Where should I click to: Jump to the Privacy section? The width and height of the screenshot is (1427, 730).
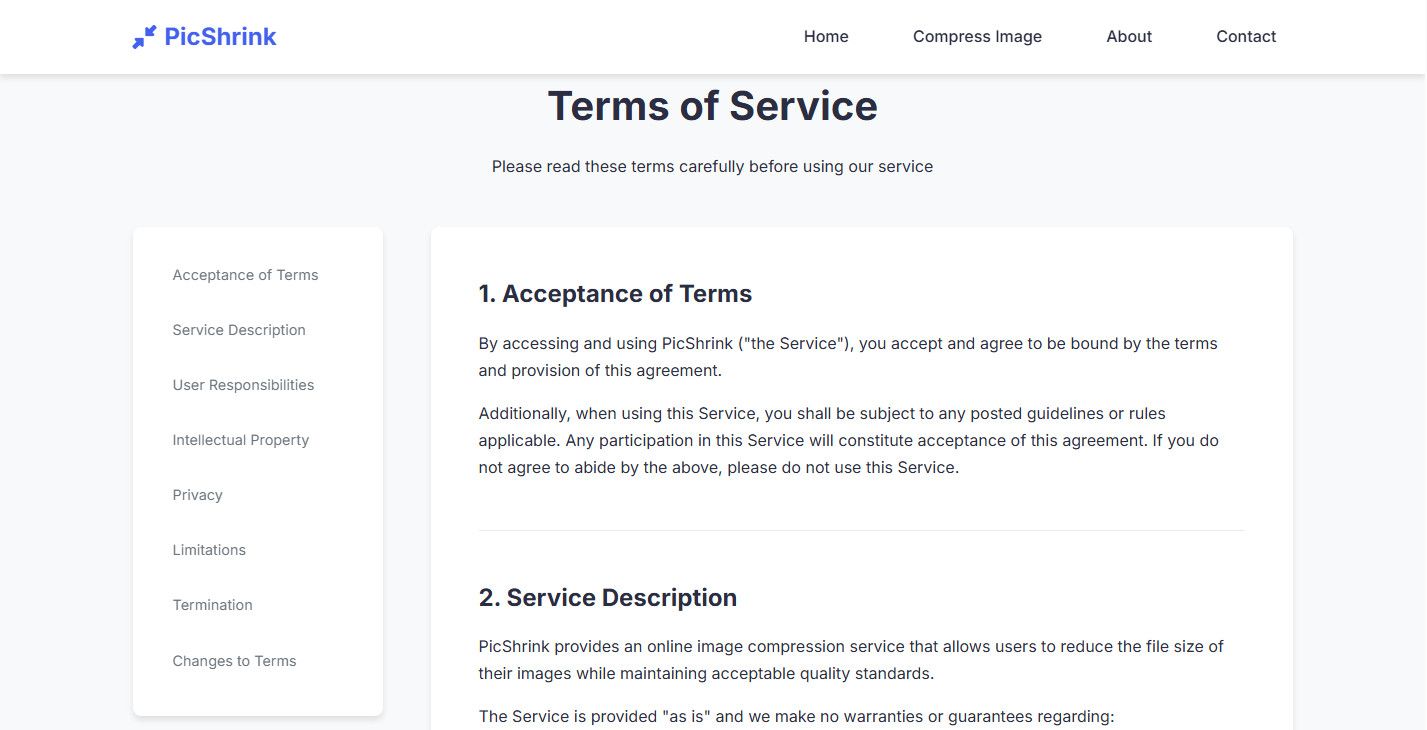197,495
